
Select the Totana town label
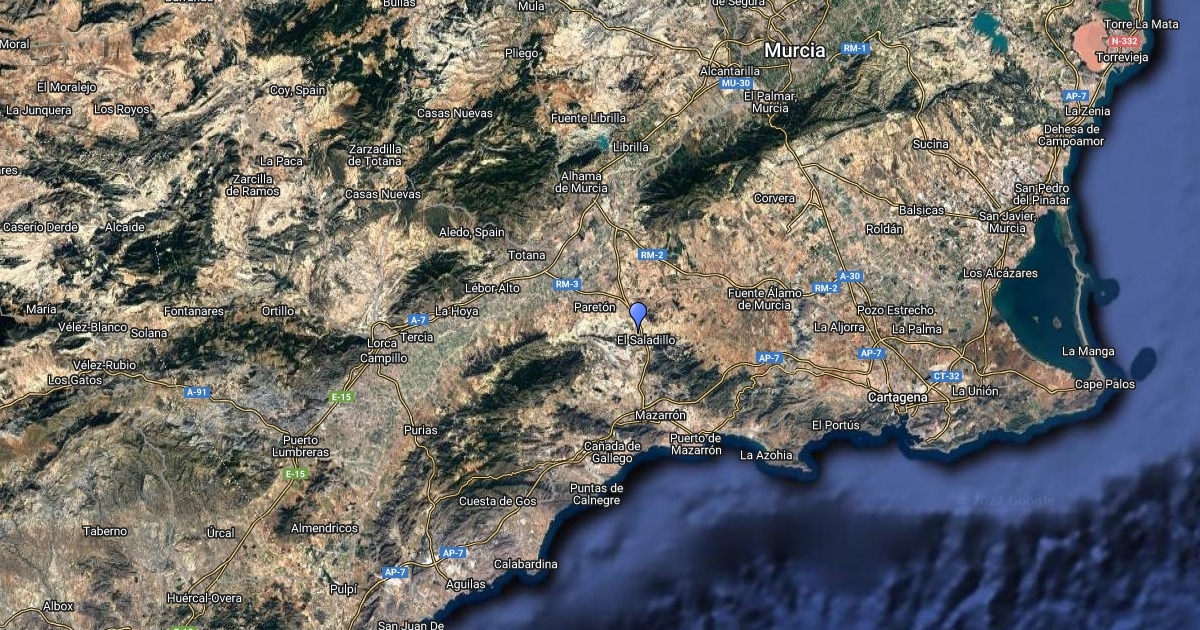527,255
